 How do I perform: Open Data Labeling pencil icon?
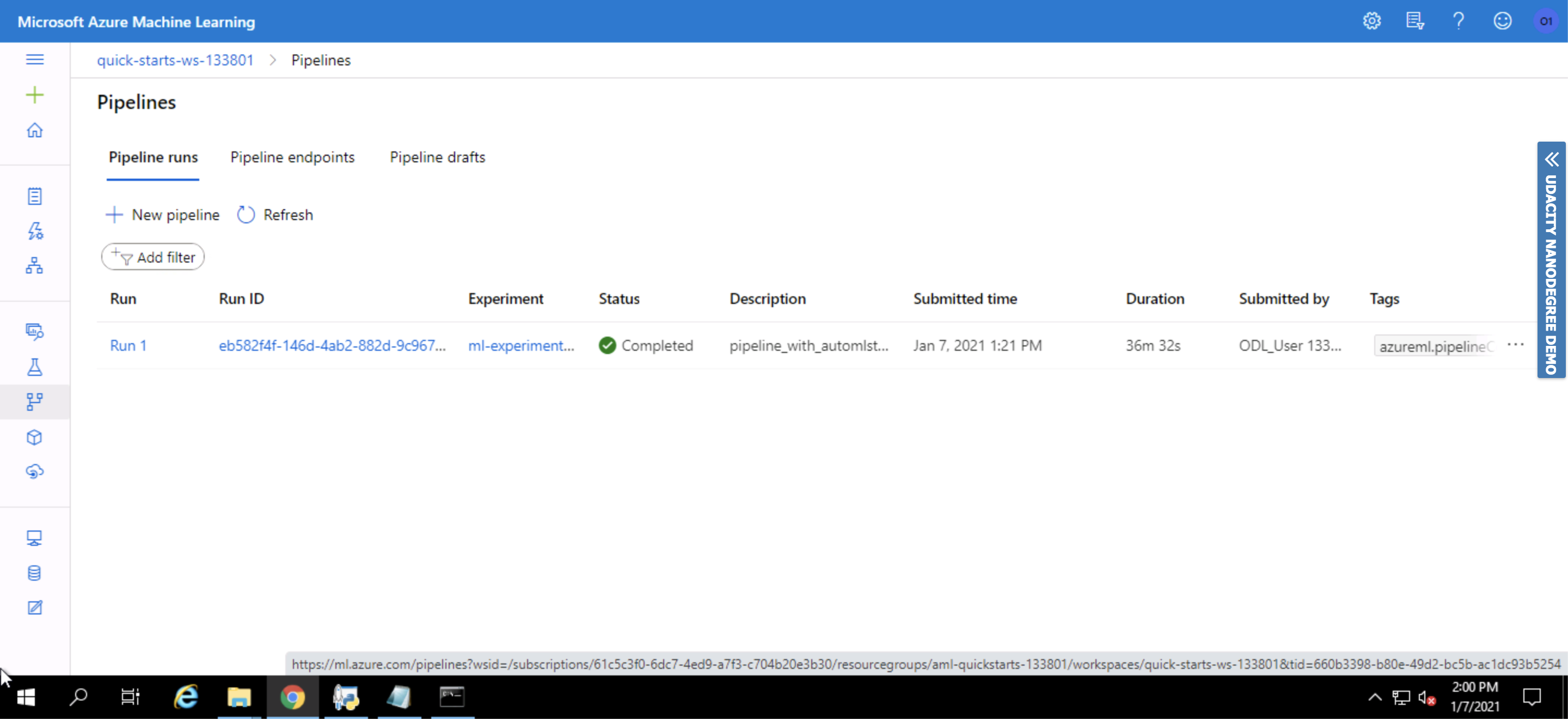tap(35, 607)
